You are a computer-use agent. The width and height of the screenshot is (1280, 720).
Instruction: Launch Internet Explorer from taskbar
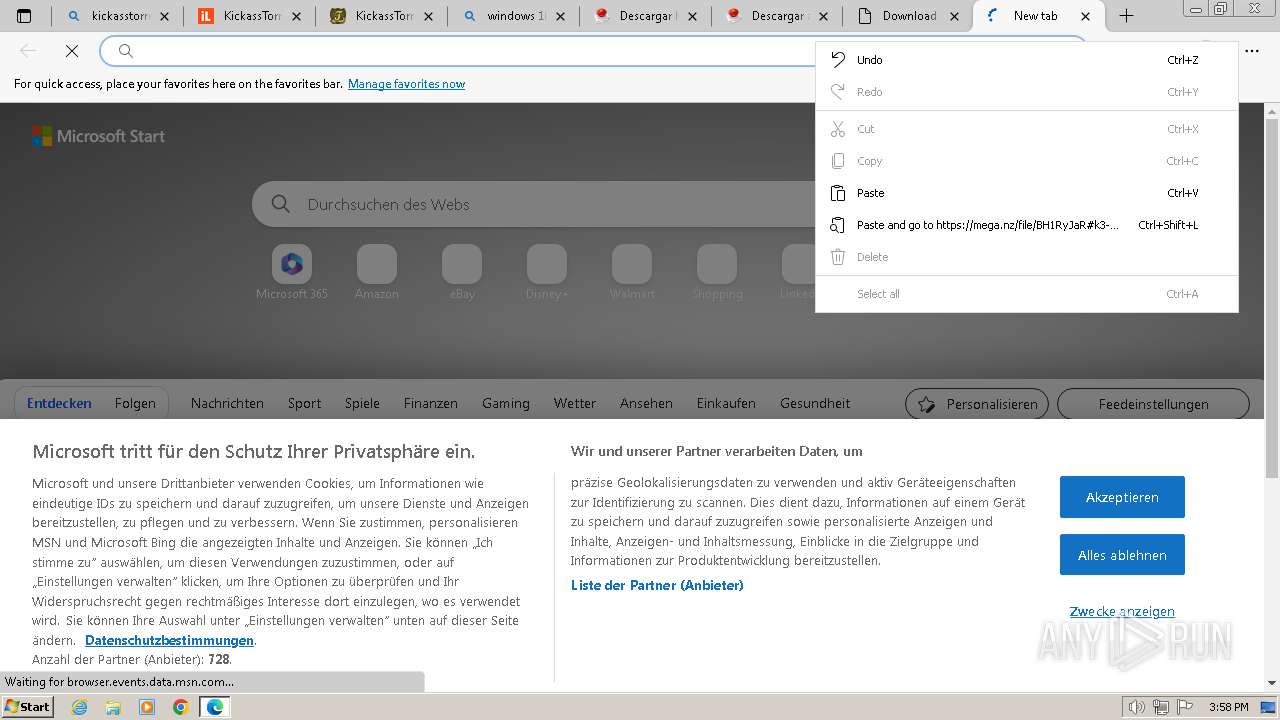80,707
